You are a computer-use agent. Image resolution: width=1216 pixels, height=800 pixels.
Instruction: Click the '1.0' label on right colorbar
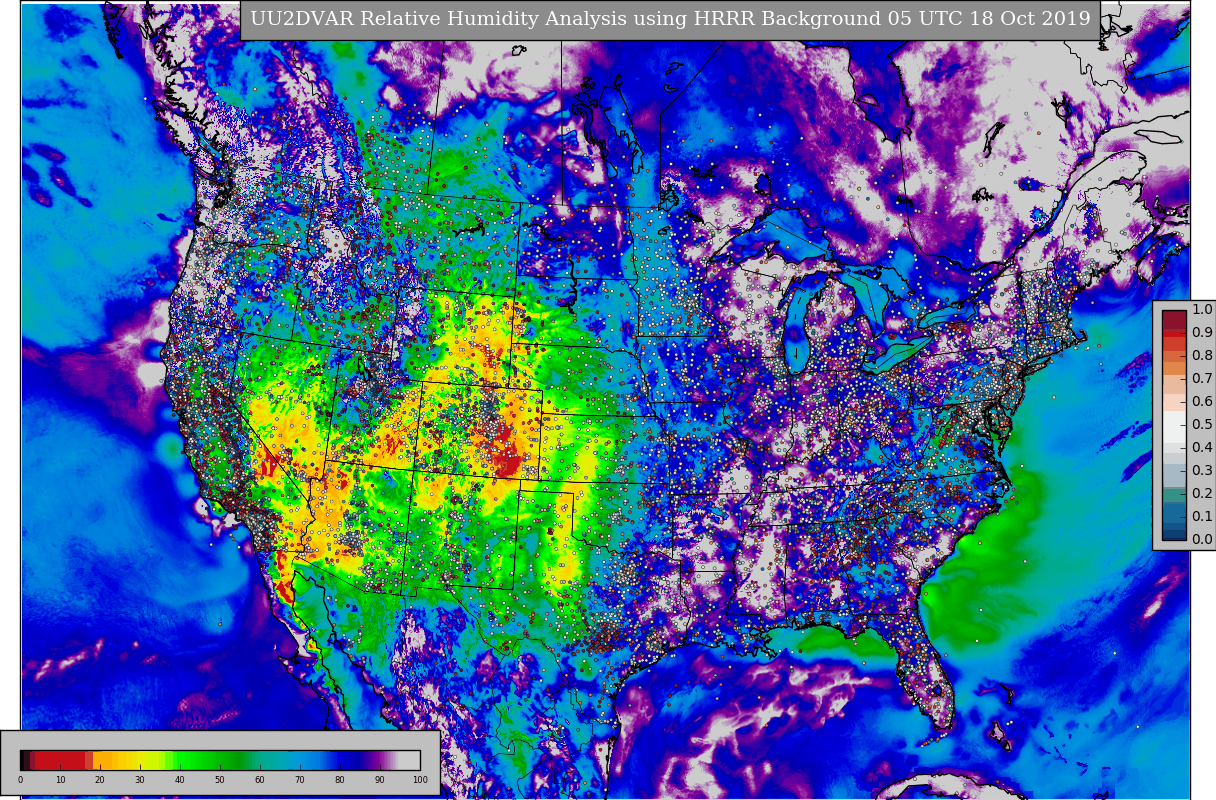point(1202,310)
